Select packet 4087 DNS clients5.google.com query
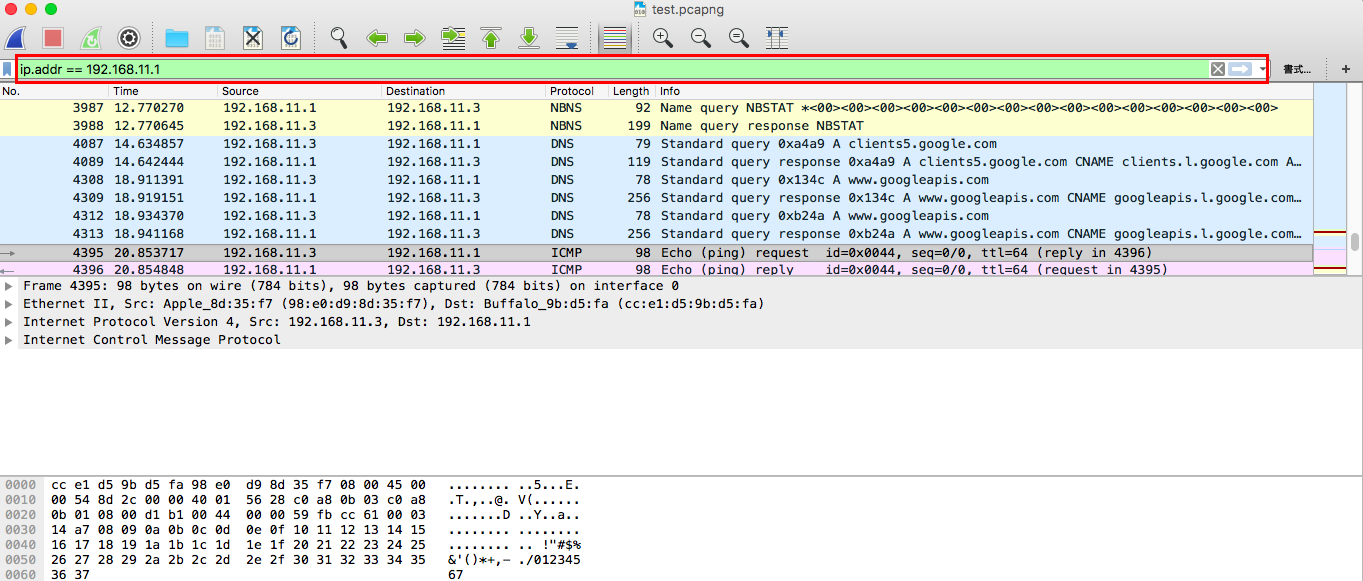Viewport: 1363px width, 581px height. (655, 144)
